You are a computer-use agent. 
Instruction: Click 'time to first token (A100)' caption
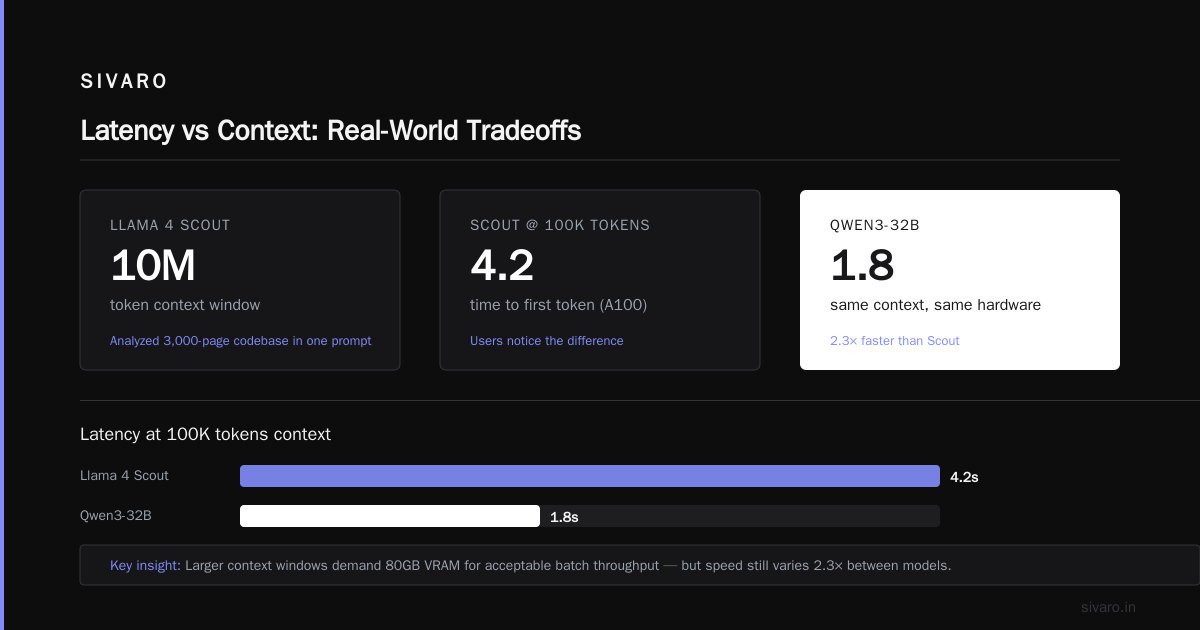coord(558,305)
